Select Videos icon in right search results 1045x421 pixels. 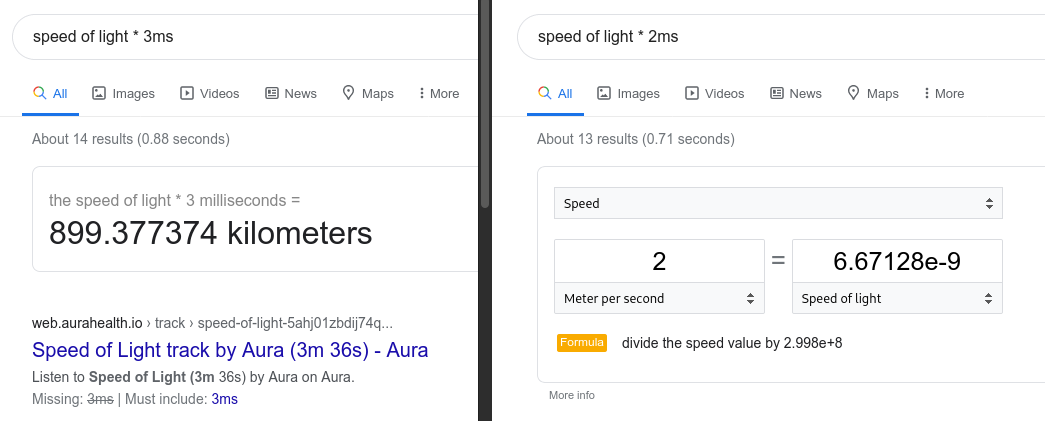coord(692,93)
